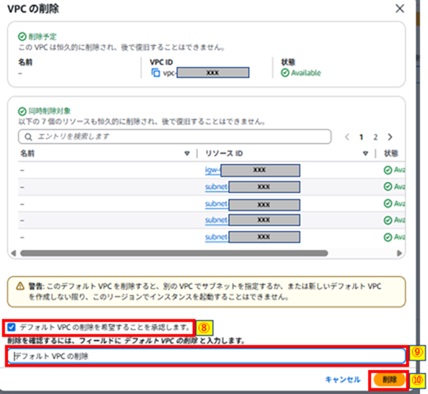Open the igw resource link
Image resolution: width=428 pixels, height=394 pixels.
(213, 170)
